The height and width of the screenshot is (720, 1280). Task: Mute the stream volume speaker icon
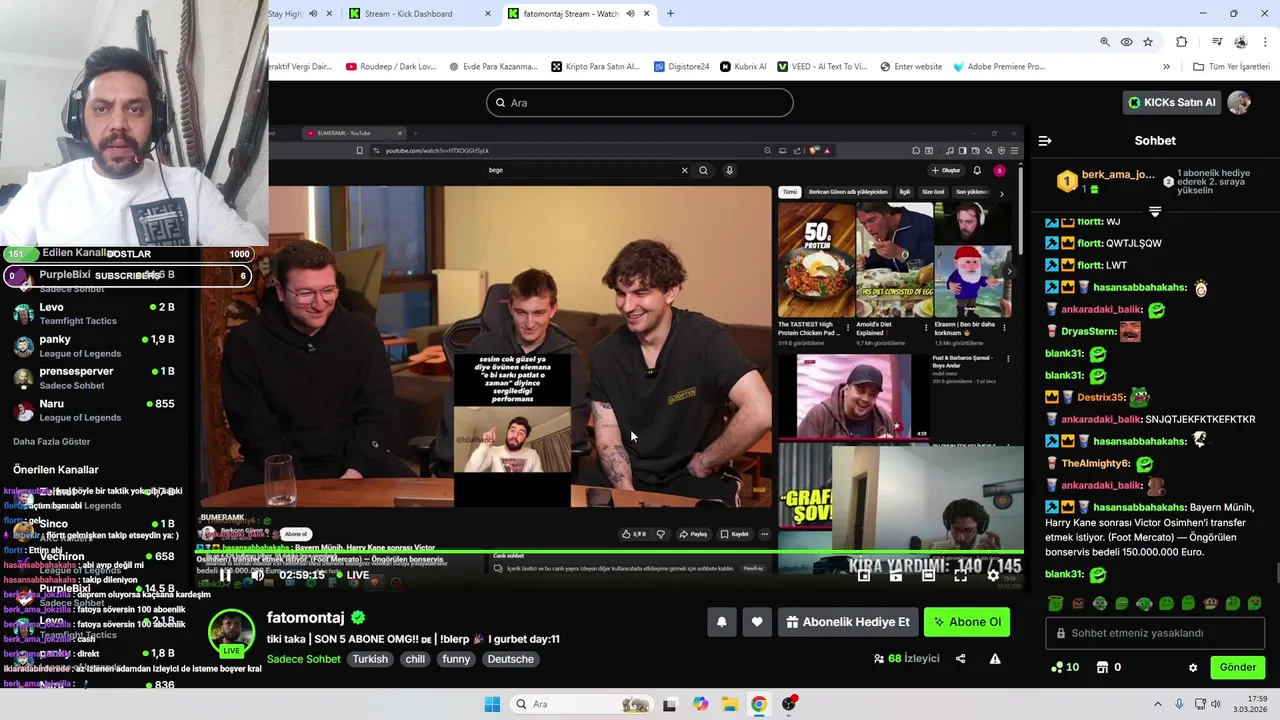pyautogui.click(x=257, y=575)
